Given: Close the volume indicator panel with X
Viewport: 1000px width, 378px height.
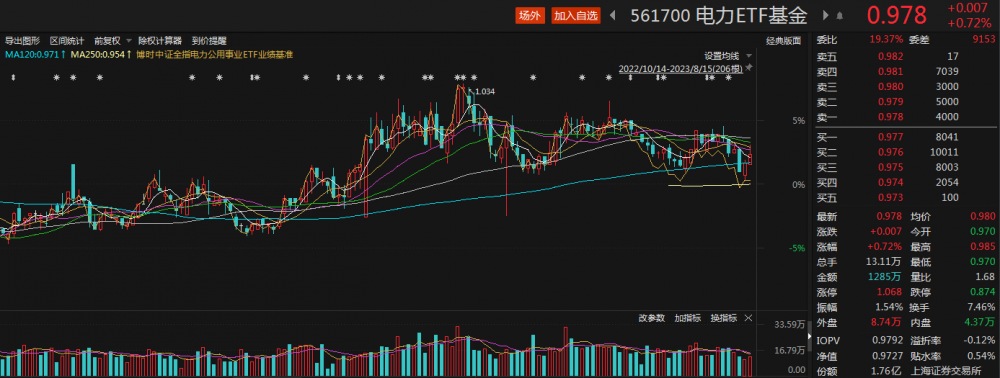Looking at the screenshot, I should [x=749, y=317].
